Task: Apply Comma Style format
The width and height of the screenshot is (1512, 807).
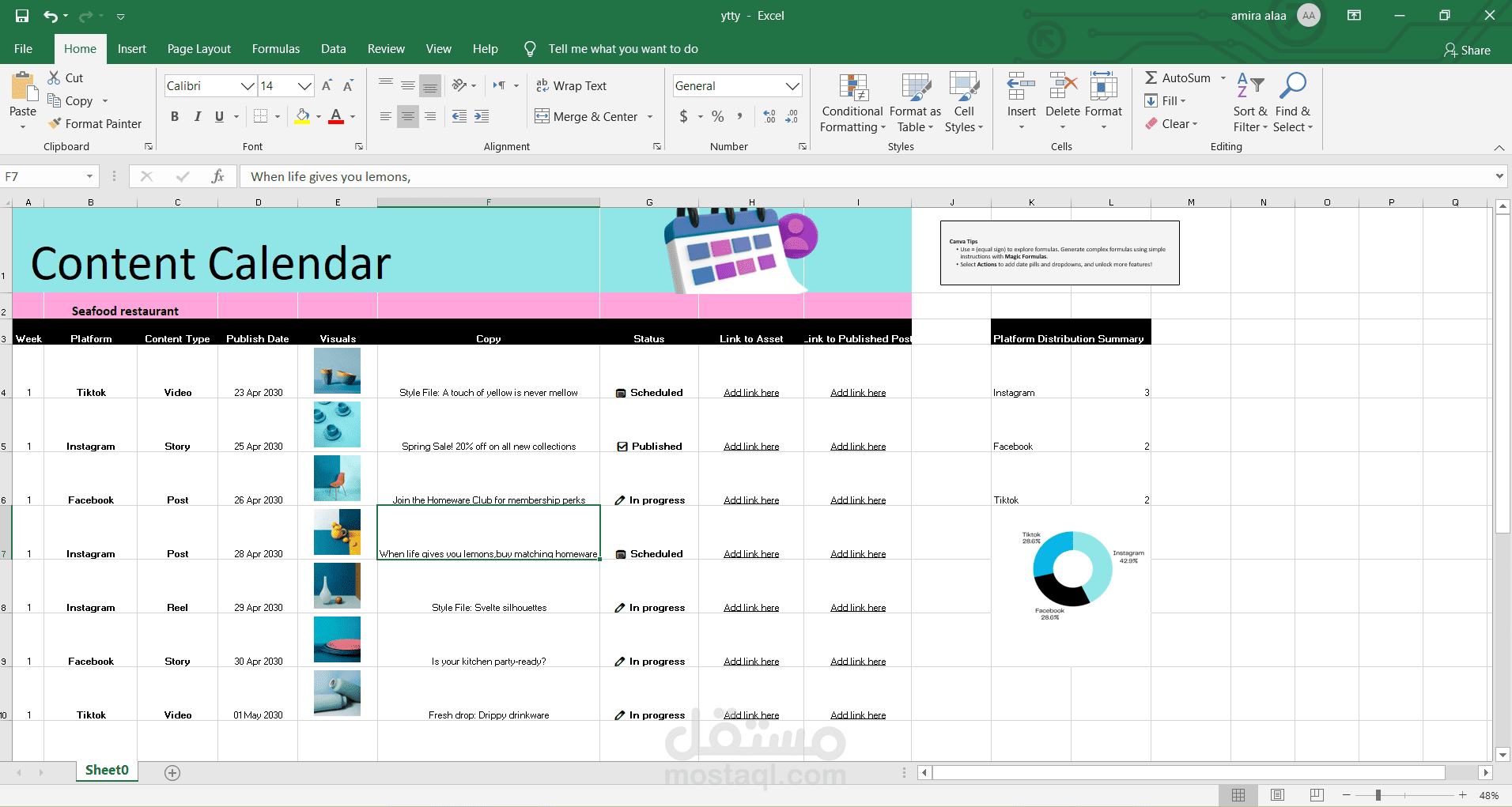Action: click(x=739, y=116)
